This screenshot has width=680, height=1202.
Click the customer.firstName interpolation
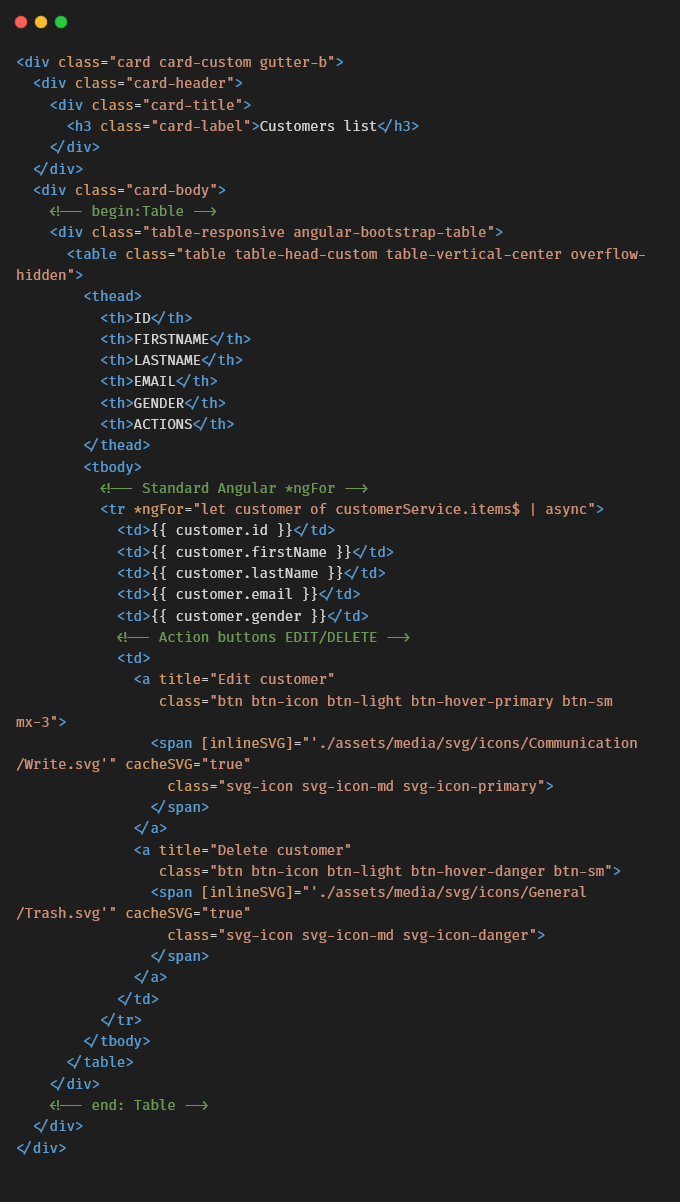(251, 552)
